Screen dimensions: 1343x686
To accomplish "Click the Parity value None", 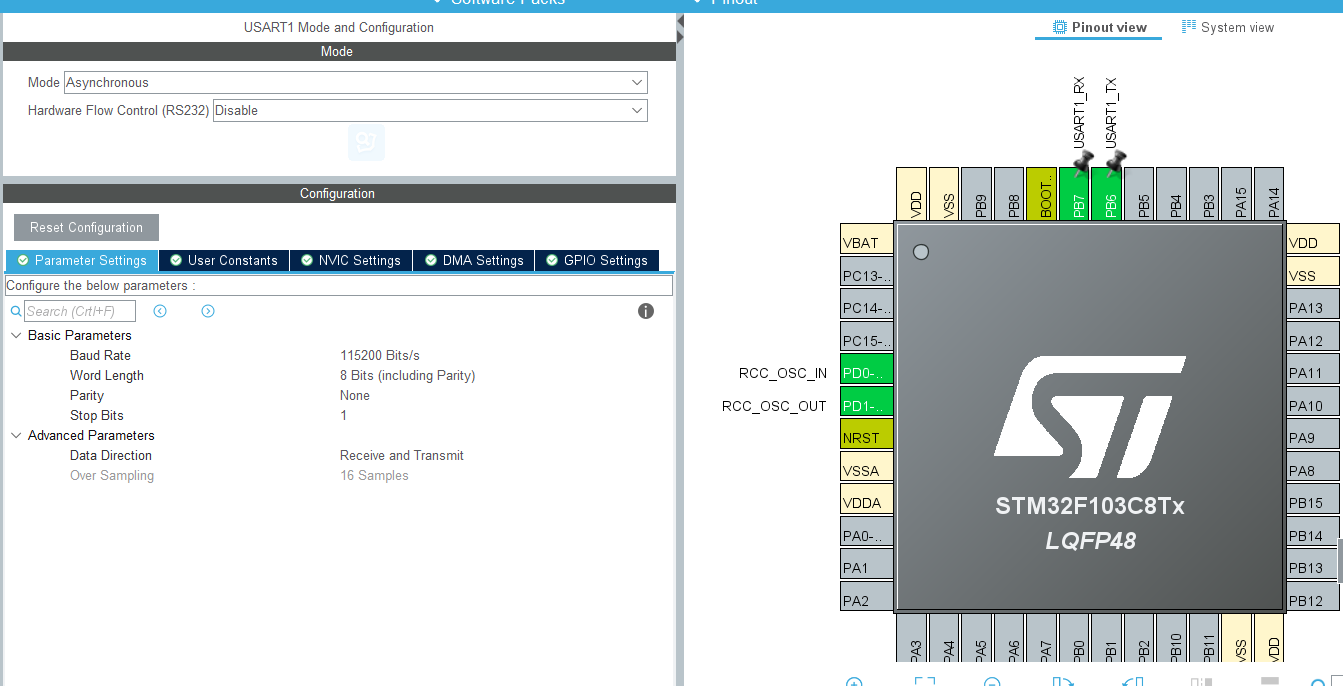I will click(x=355, y=395).
